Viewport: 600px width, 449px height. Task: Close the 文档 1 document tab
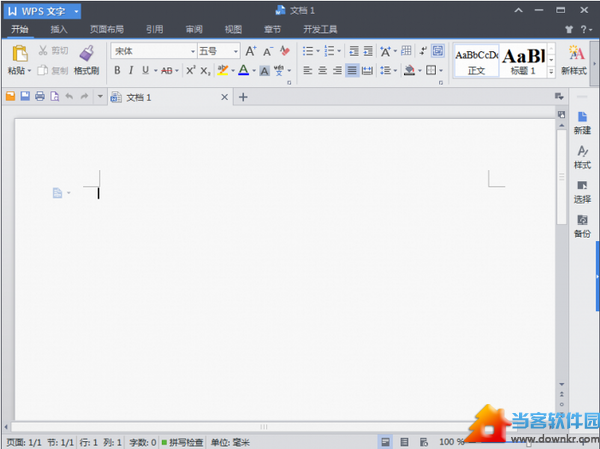tap(225, 97)
